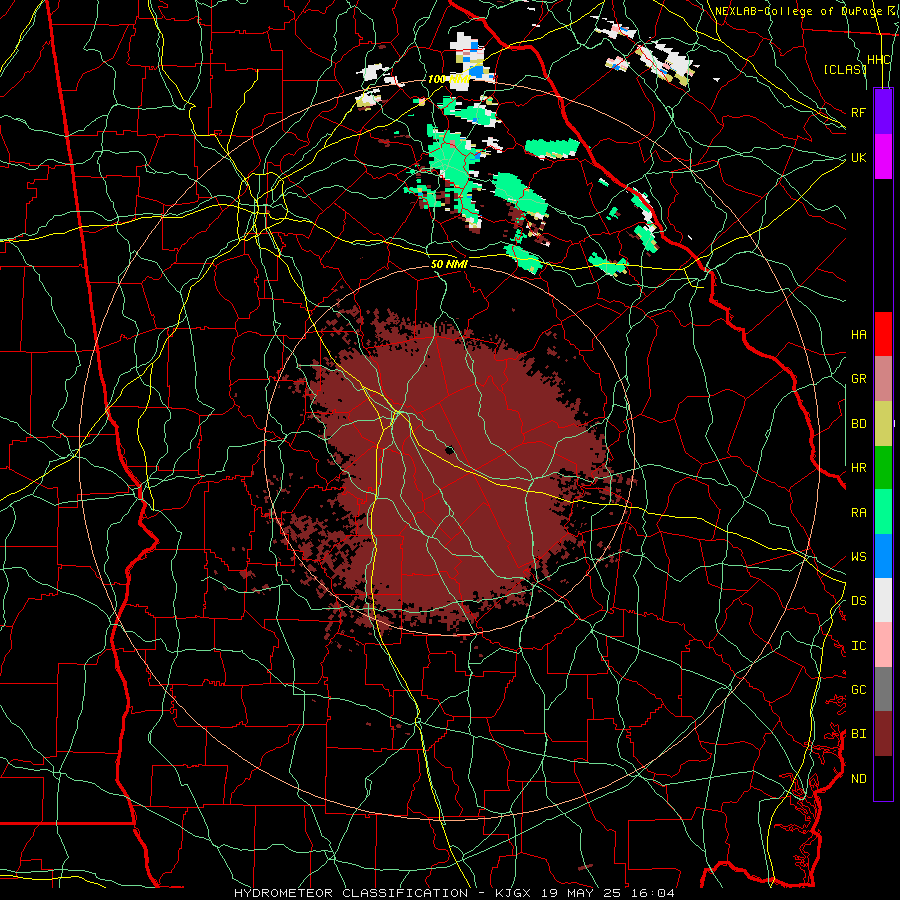Click the 'WS' legend label
900x900 pixels.
pyautogui.click(x=858, y=556)
